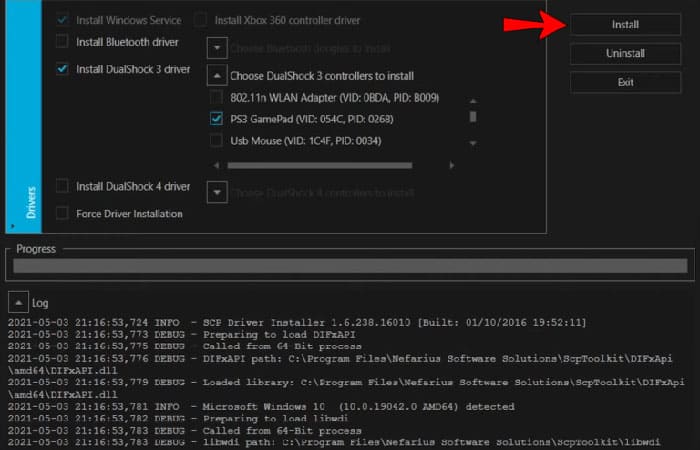Click the 'Choose DualShock 3 controllers to install' label
Screen dimensions: 700x450
pyautogui.click(x=322, y=76)
